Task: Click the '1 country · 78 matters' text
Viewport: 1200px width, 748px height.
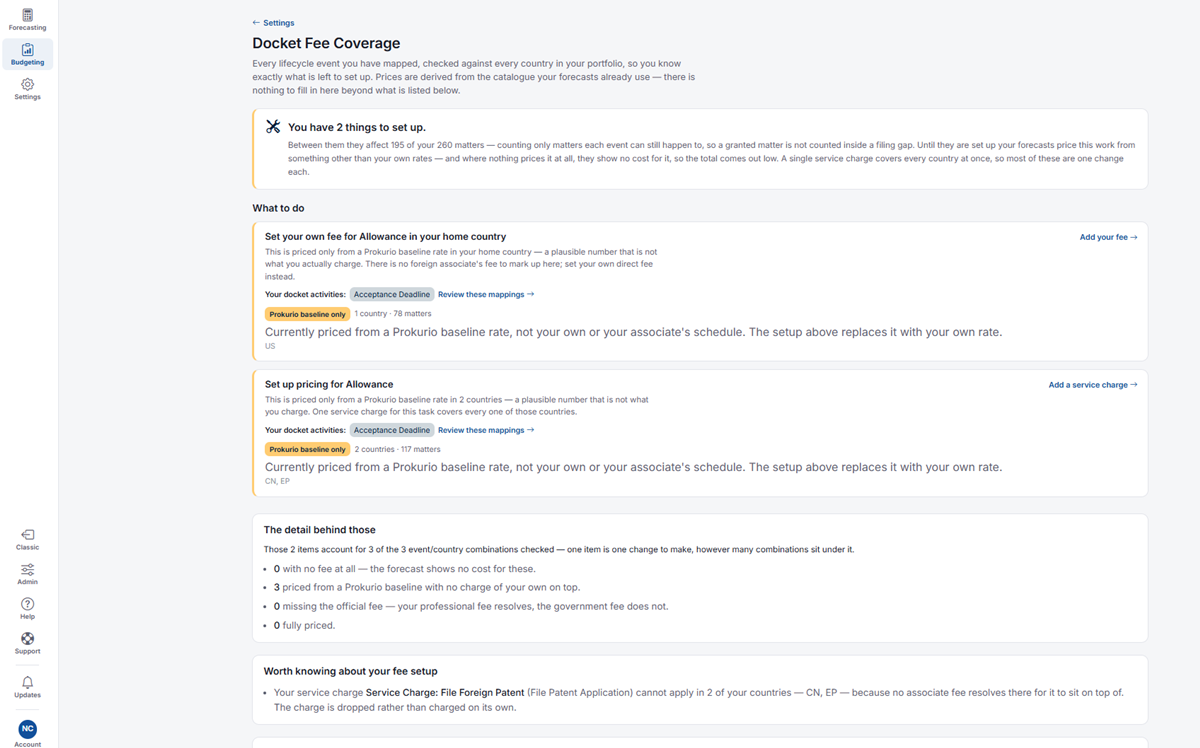Action: [x=393, y=314]
